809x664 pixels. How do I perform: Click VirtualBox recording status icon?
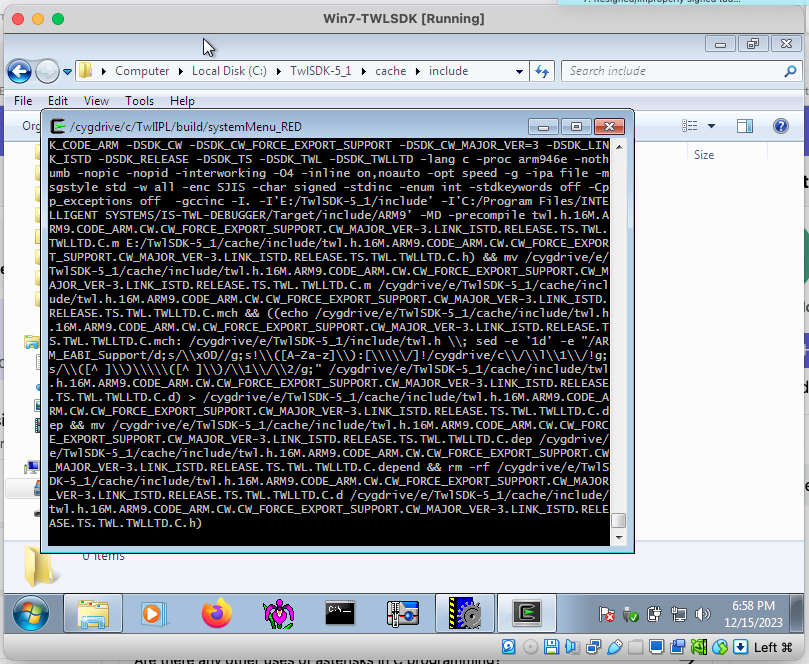click(x=677, y=646)
